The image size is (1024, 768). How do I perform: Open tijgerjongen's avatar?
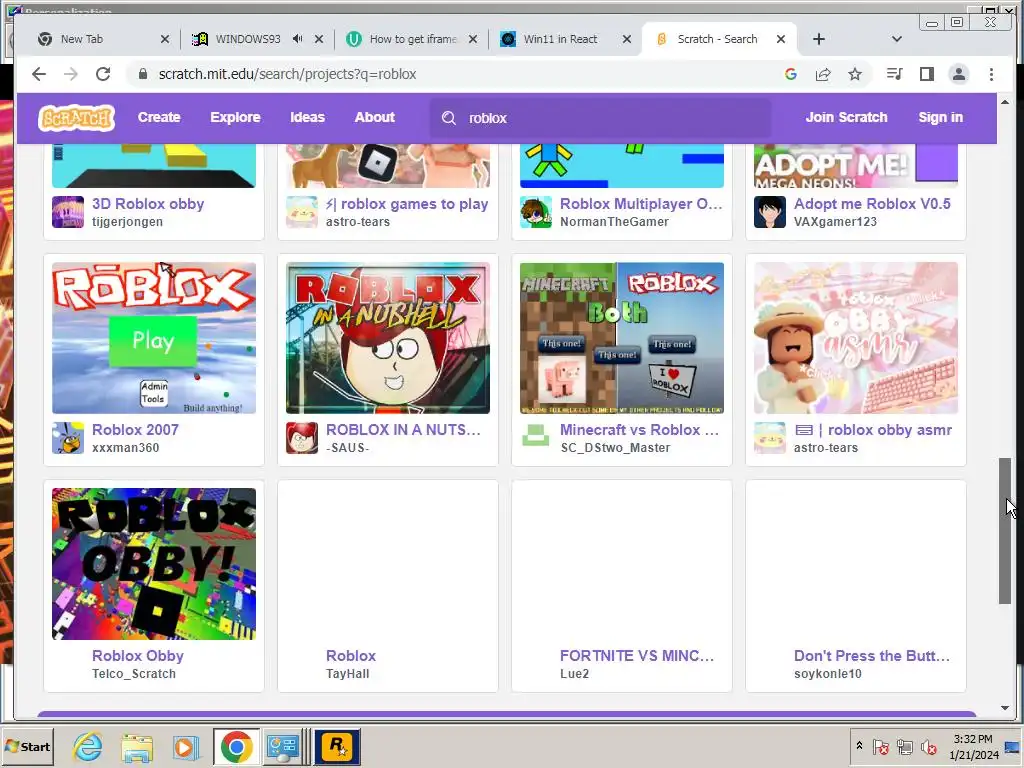[x=68, y=212]
